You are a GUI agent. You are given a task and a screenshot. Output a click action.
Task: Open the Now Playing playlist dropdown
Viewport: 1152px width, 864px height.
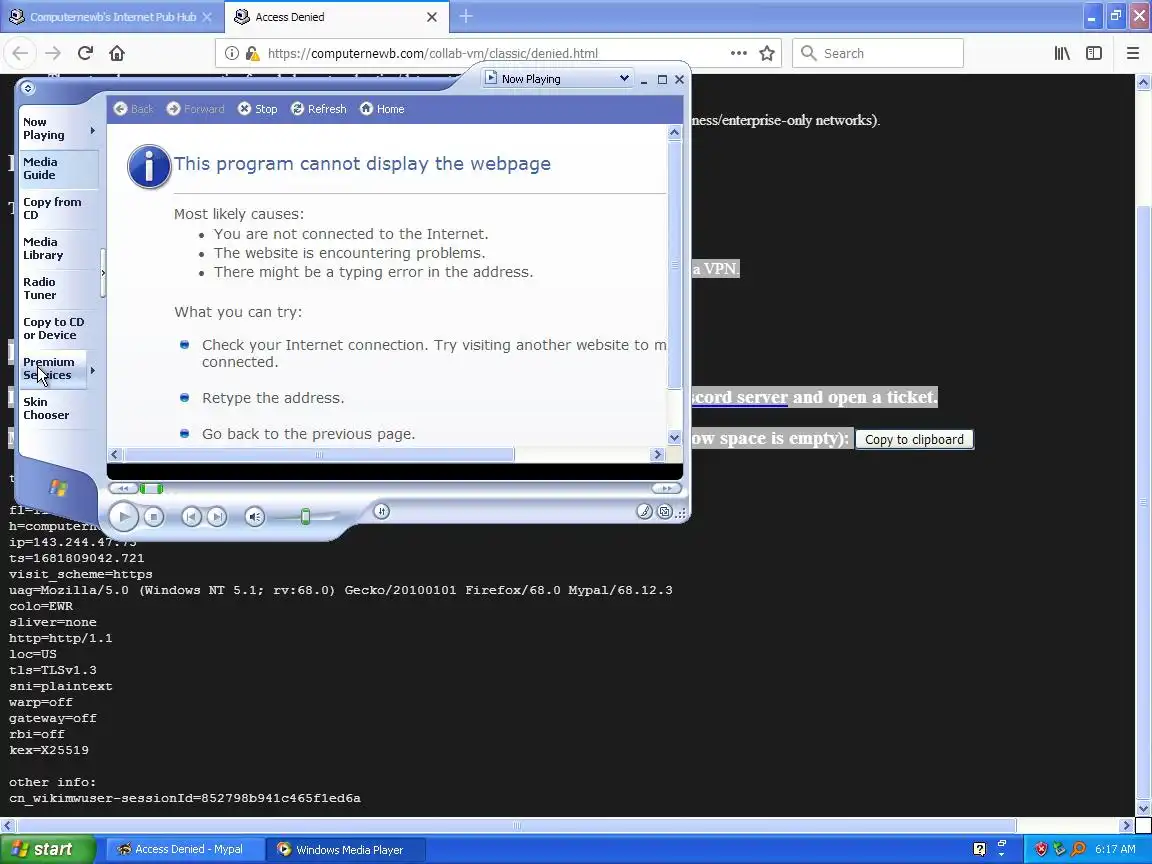pyautogui.click(x=624, y=79)
